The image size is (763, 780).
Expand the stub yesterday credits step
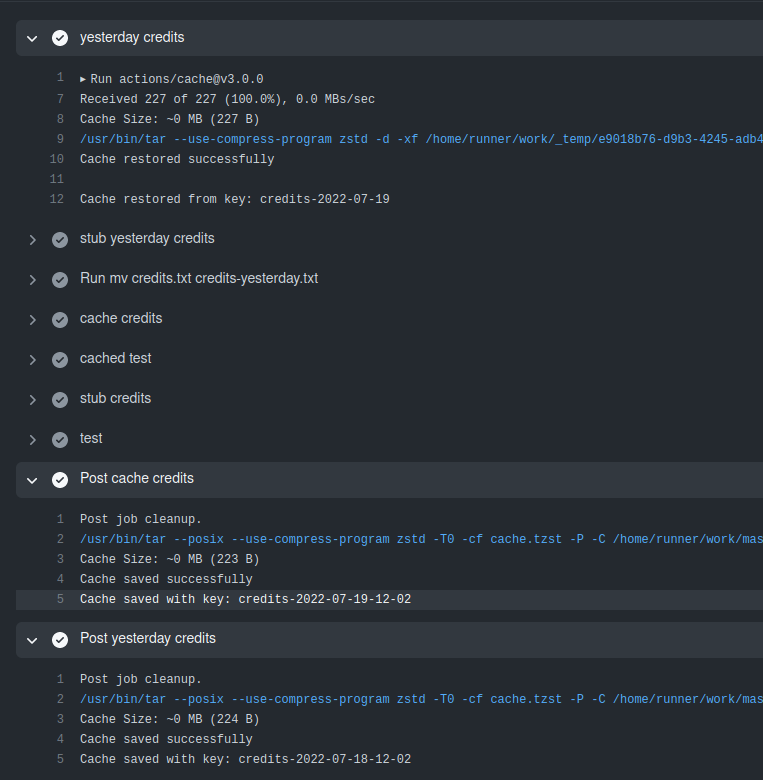pyautogui.click(x=32, y=240)
